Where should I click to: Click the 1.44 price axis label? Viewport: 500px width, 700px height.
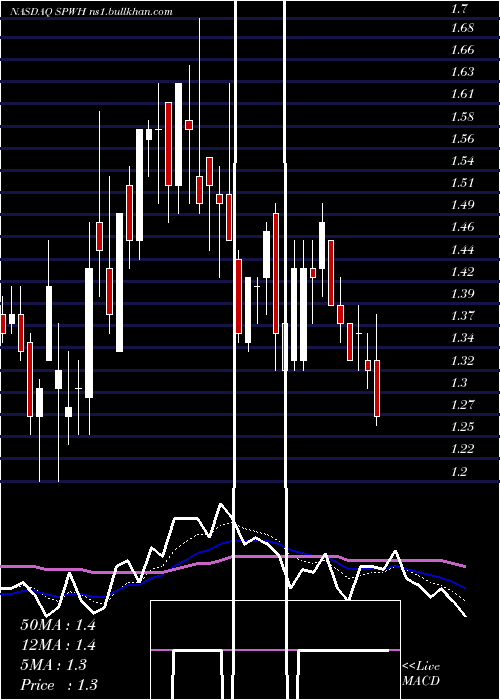(462, 250)
